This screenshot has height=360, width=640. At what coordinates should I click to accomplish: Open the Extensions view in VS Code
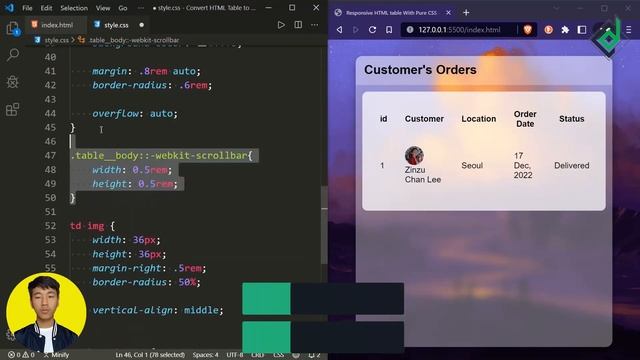point(13,109)
